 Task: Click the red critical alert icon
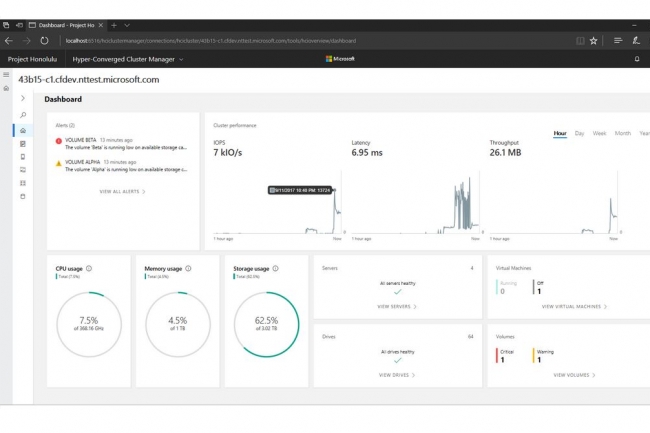[59, 141]
